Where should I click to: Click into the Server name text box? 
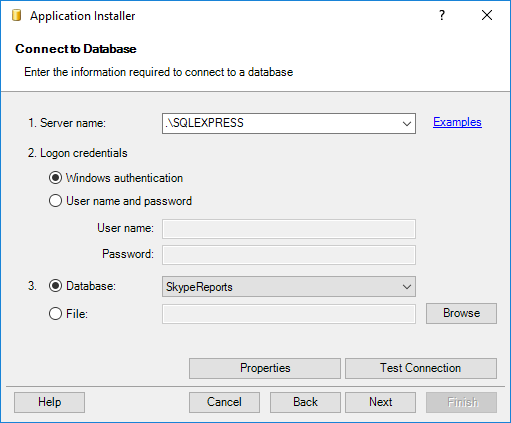281,123
